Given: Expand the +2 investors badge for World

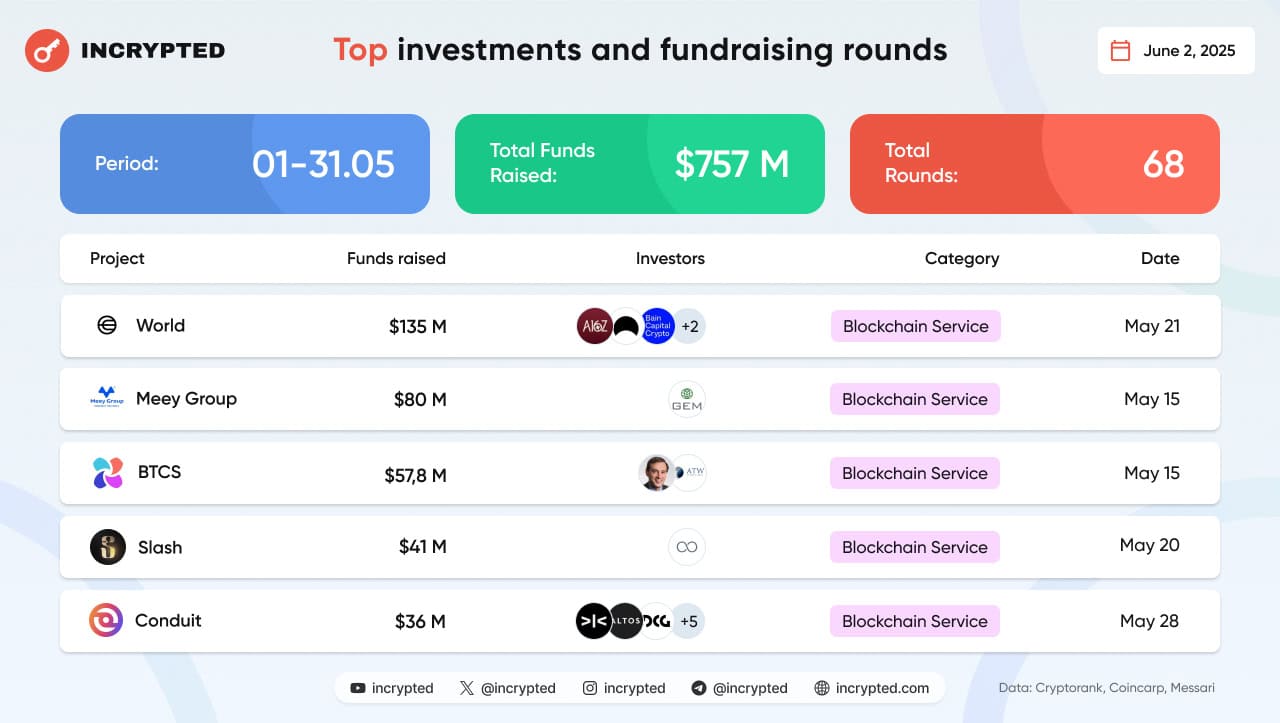Looking at the screenshot, I should pyautogui.click(x=689, y=326).
